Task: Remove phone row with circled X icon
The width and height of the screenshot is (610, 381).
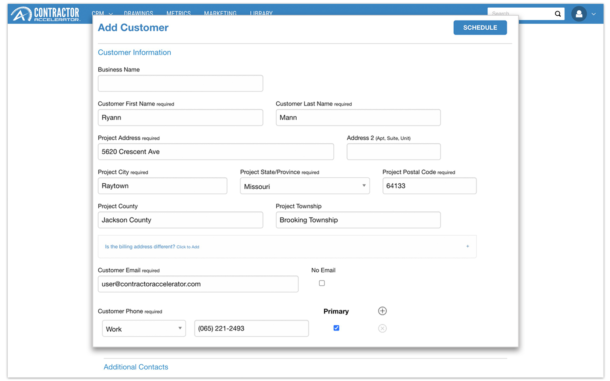Action: tap(382, 328)
